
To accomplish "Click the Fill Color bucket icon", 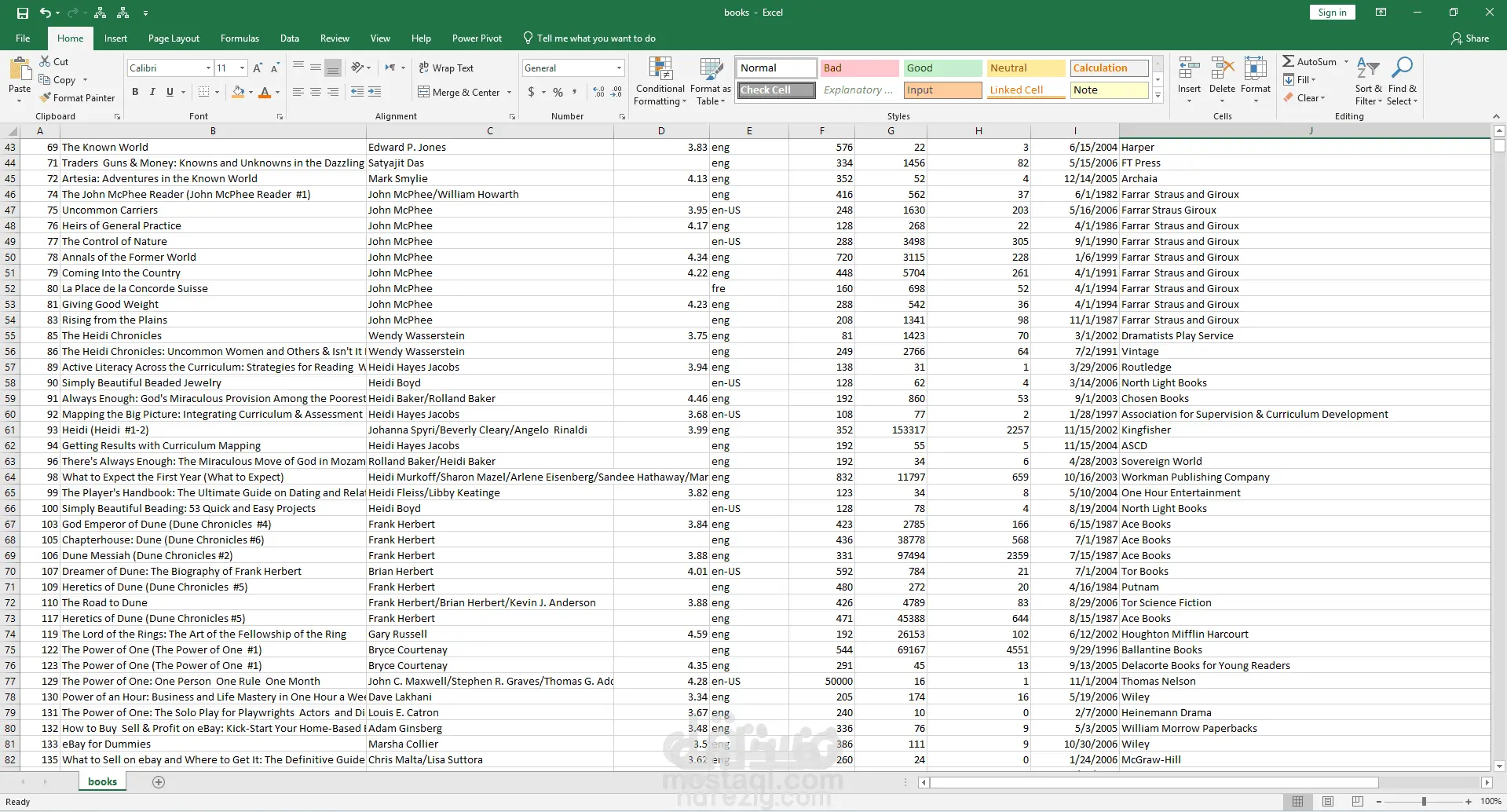I will tap(238, 92).
